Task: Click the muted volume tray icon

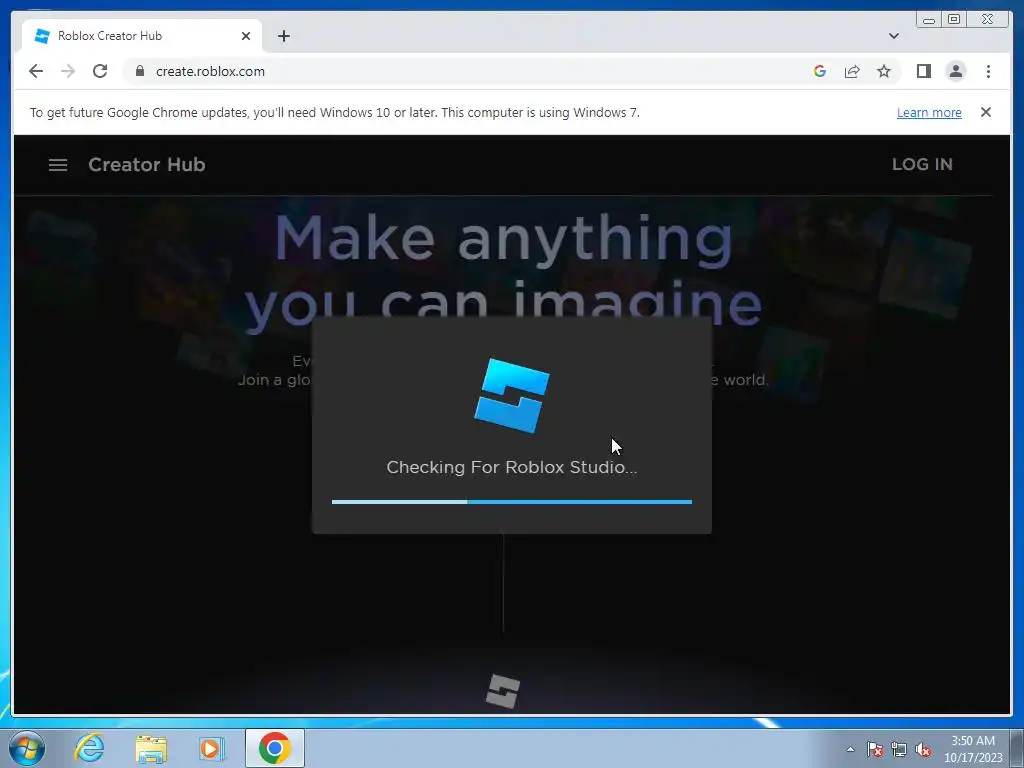Action: click(x=923, y=750)
